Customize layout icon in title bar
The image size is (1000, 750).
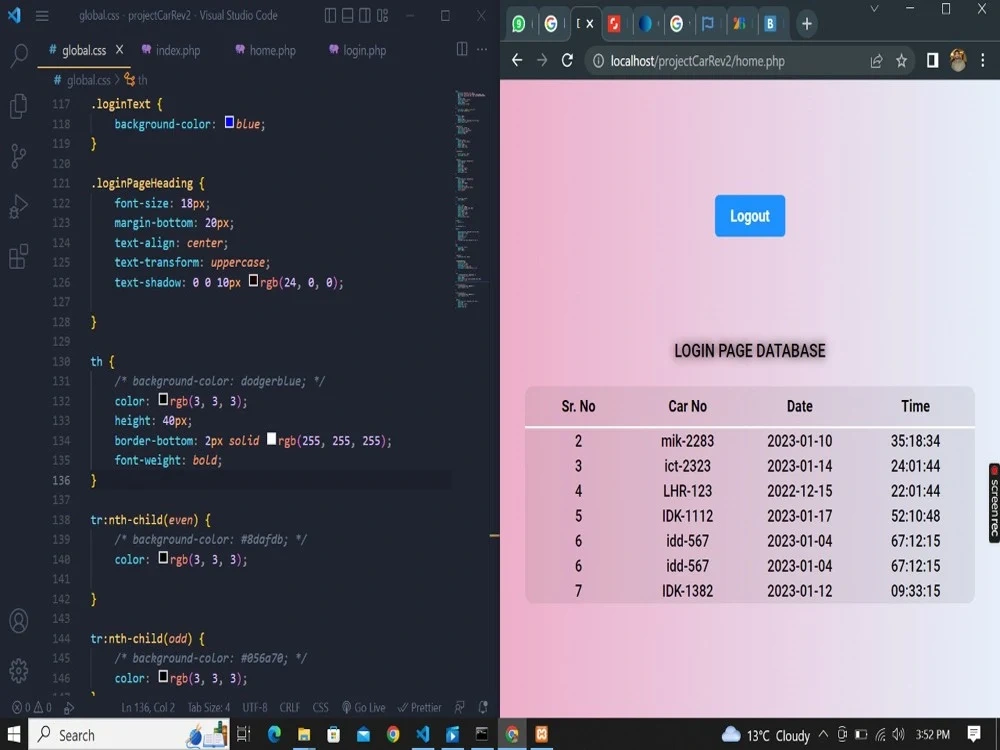coord(383,15)
